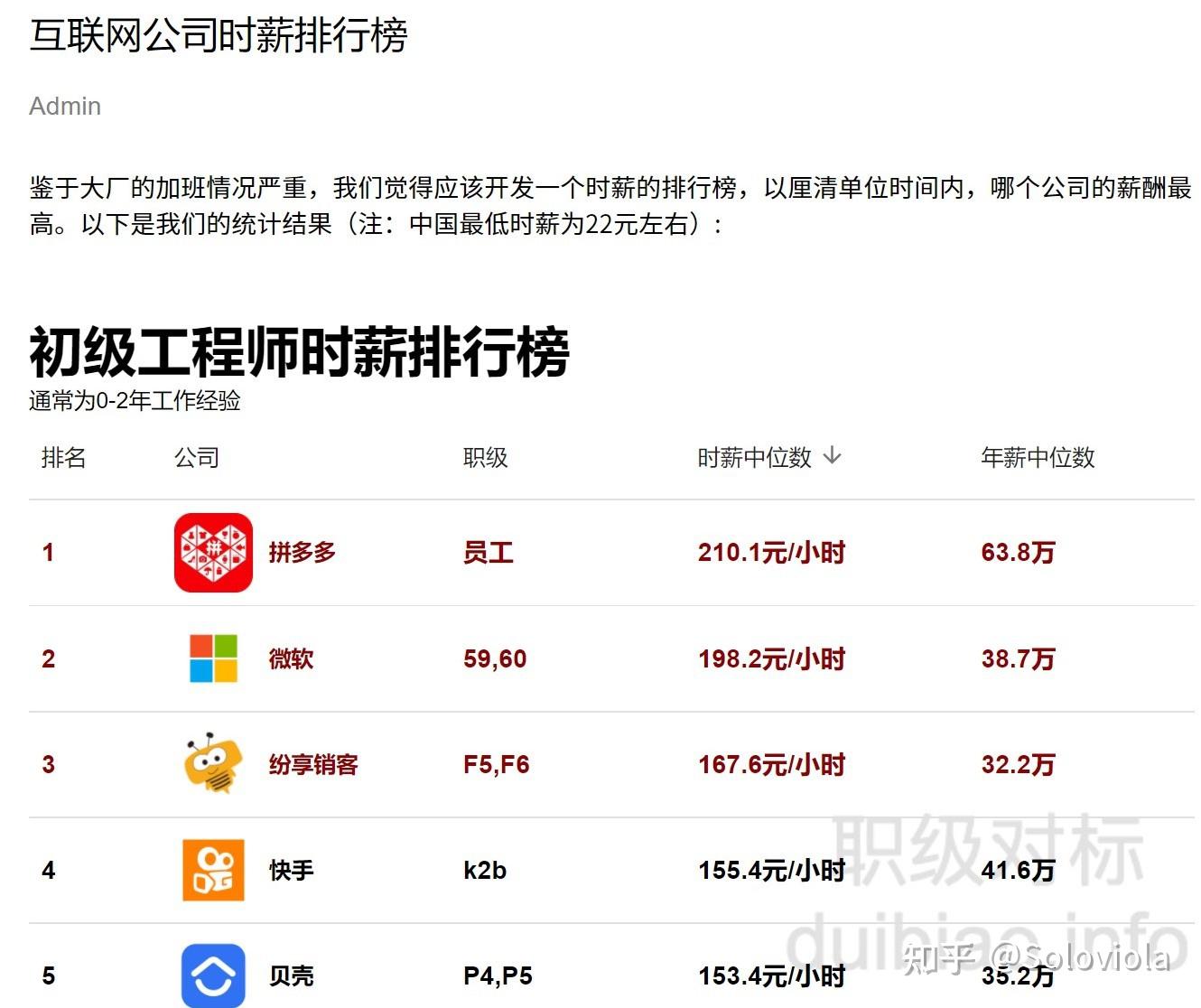Click the F5,F6 job level cell
Screen dimensions: 1201x1008
coord(496,764)
